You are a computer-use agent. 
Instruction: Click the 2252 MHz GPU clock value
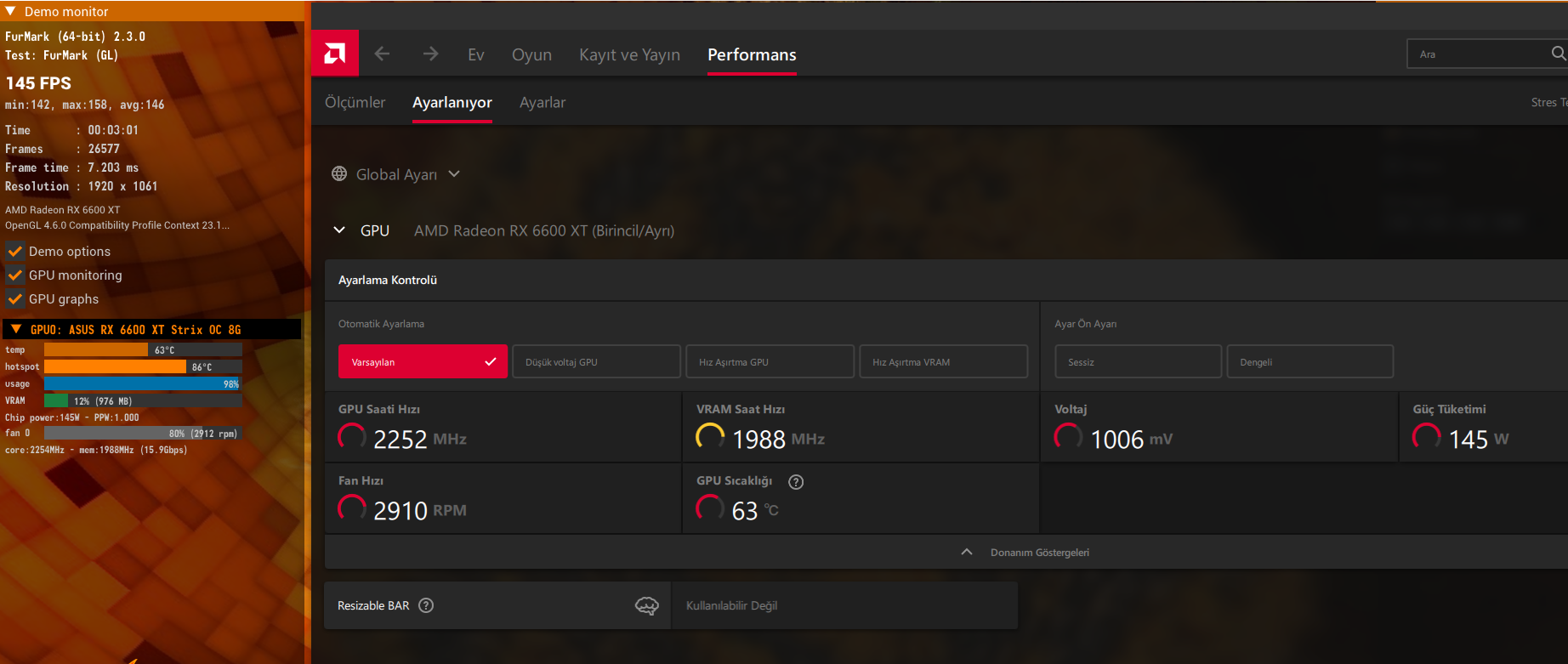420,439
